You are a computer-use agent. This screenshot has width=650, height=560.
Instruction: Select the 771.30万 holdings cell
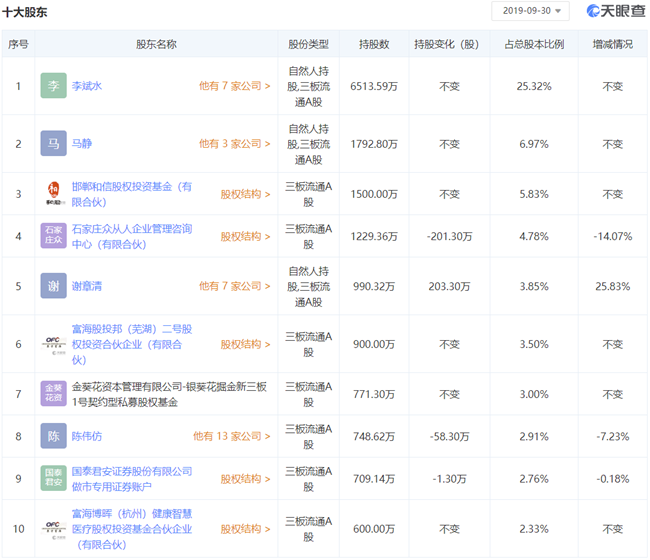(374, 394)
